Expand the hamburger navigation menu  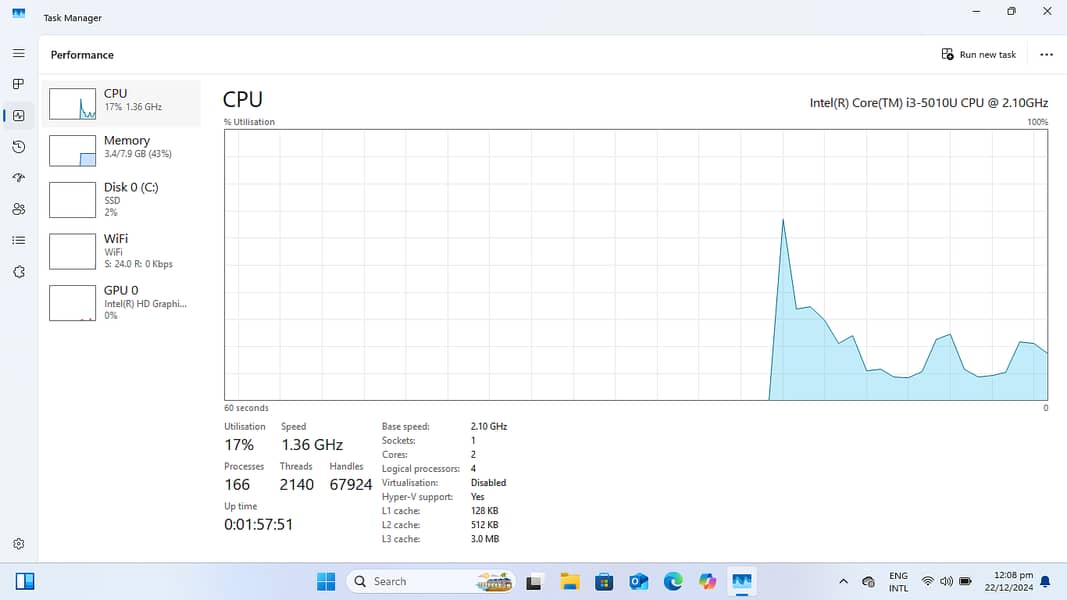point(18,53)
